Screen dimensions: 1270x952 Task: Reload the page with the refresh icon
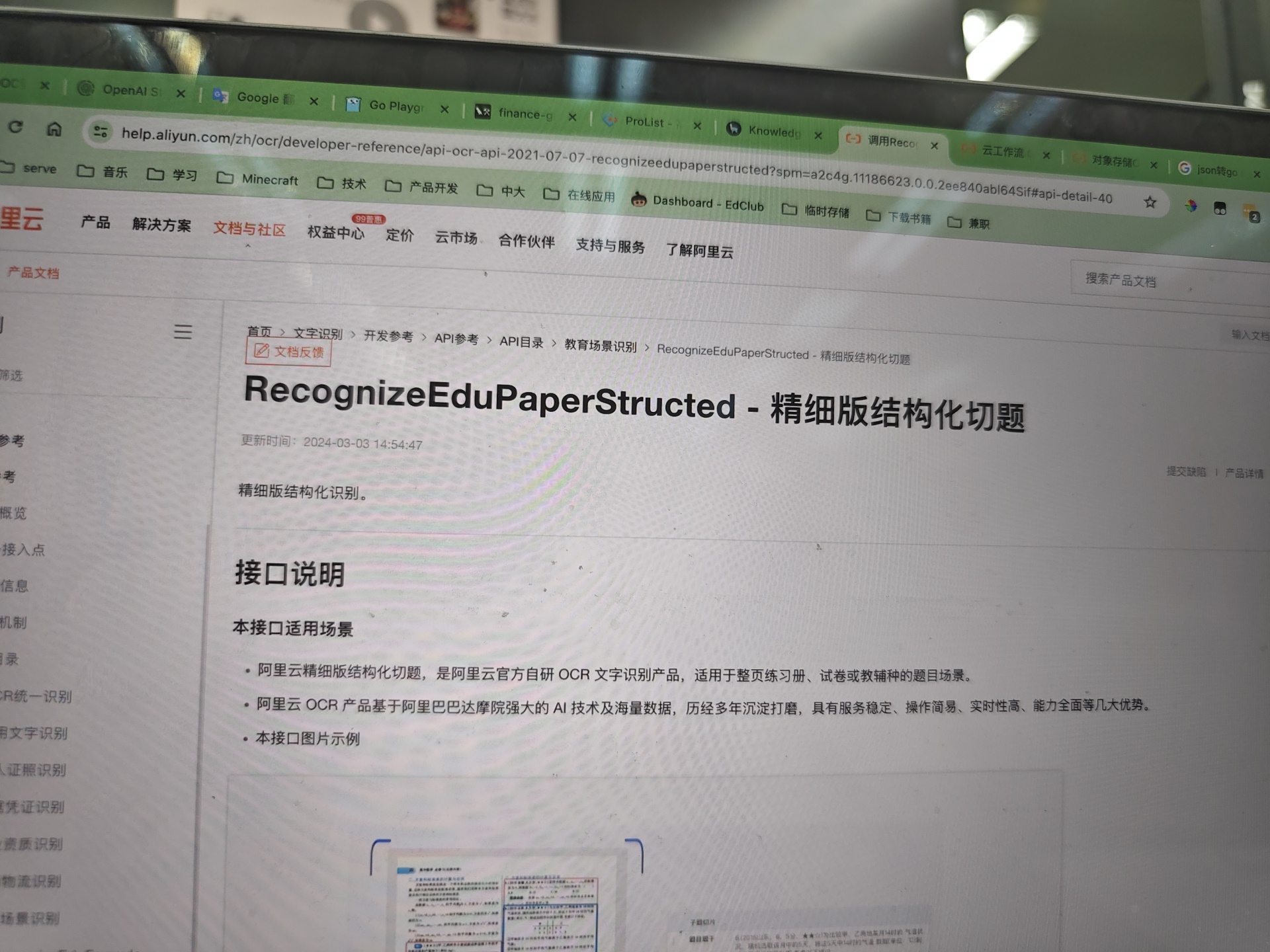(16, 126)
